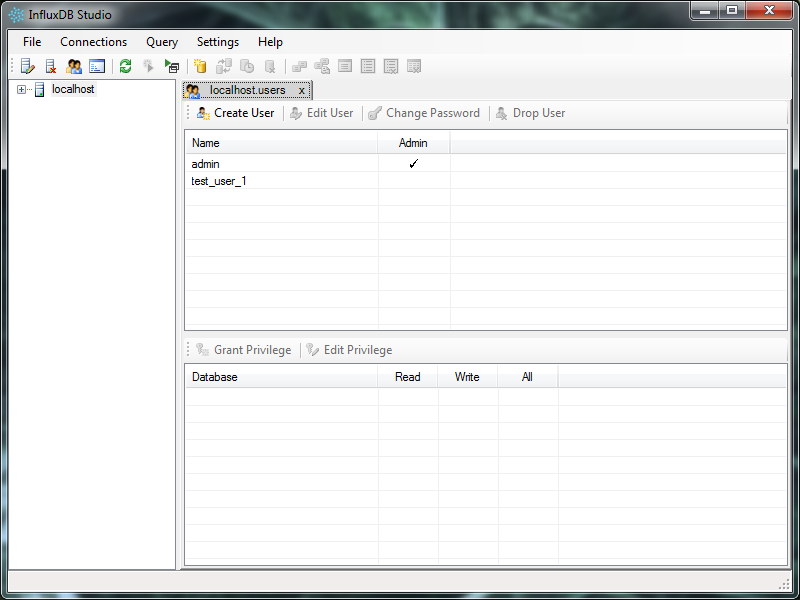Screen dimensions: 800x600
Task: Open the Query menu
Action: [162, 42]
